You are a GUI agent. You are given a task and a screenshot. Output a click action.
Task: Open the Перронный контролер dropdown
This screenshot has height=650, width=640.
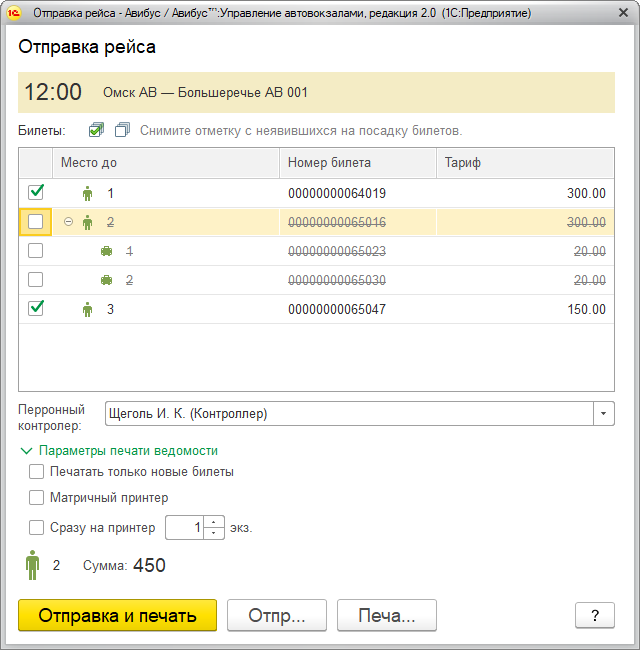click(604, 413)
